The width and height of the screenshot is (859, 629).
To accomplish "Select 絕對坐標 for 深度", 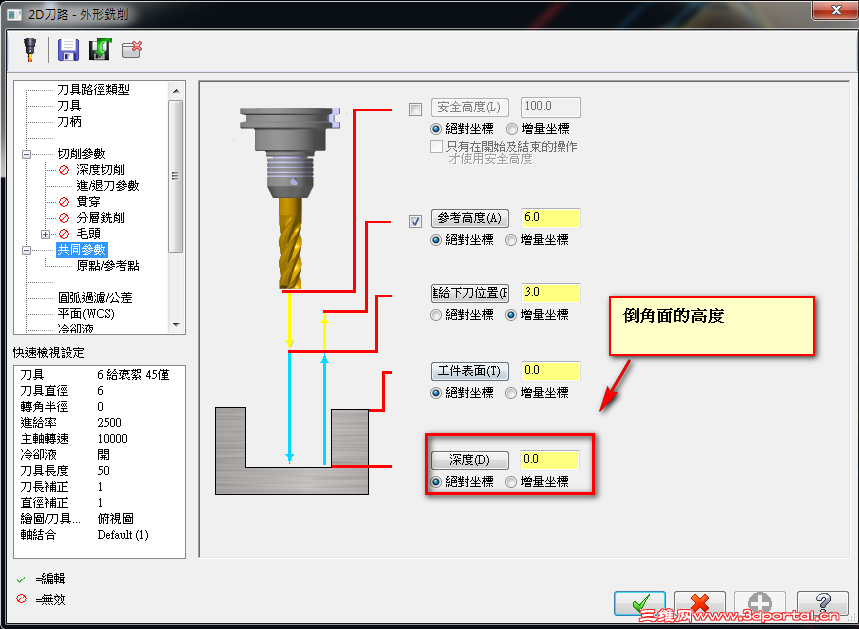I will pyautogui.click(x=436, y=482).
